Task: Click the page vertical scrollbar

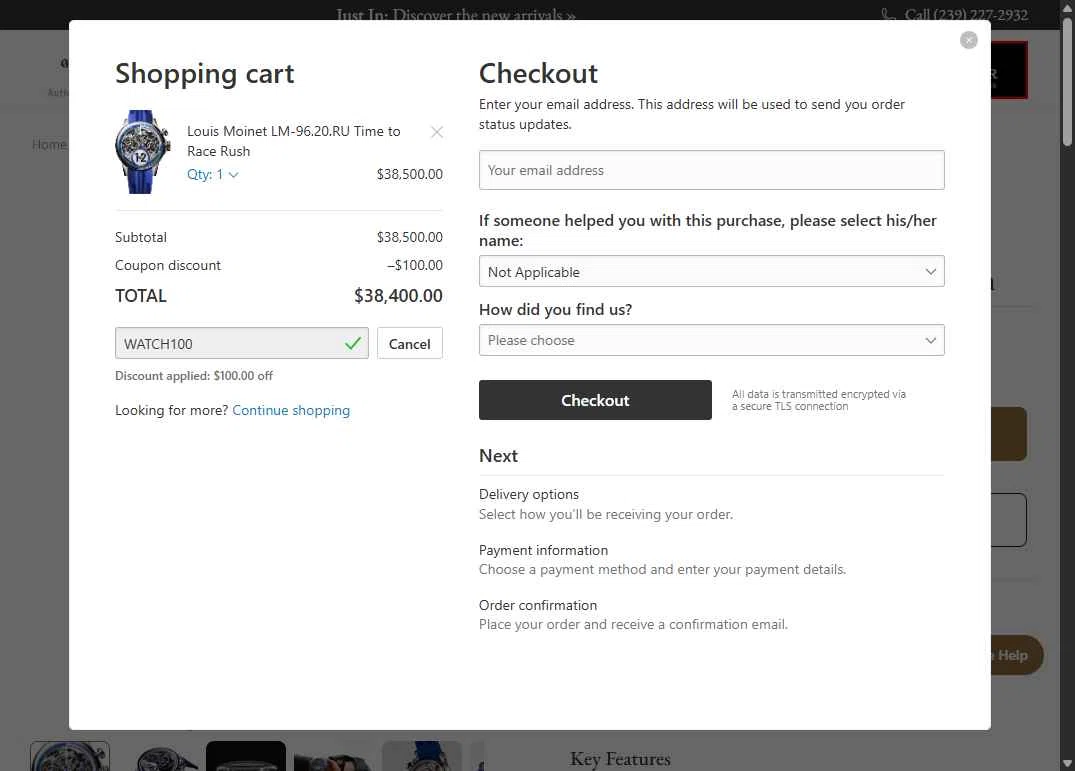Action: 1067,82
